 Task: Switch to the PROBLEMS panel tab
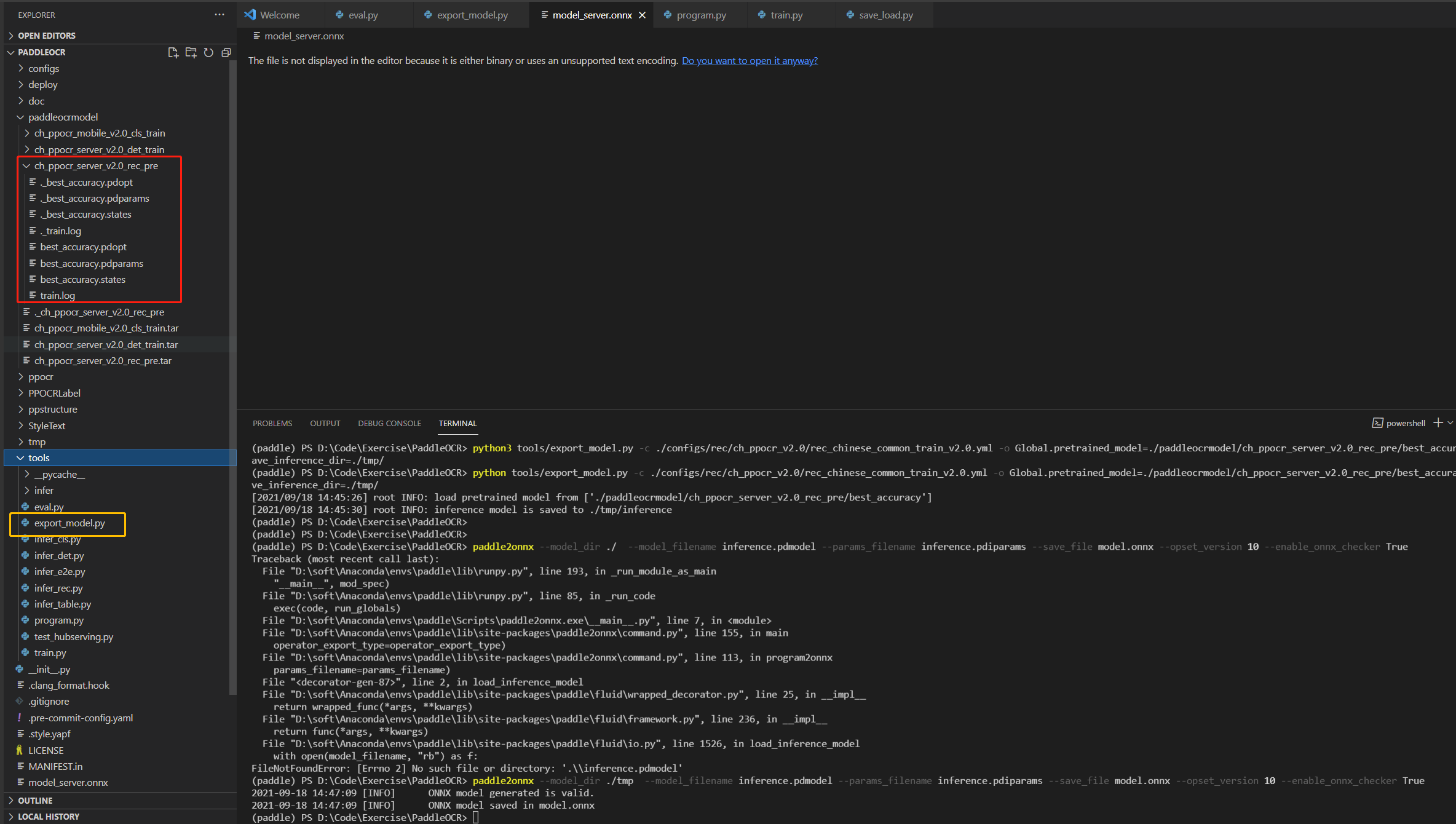(x=272, y=423)
